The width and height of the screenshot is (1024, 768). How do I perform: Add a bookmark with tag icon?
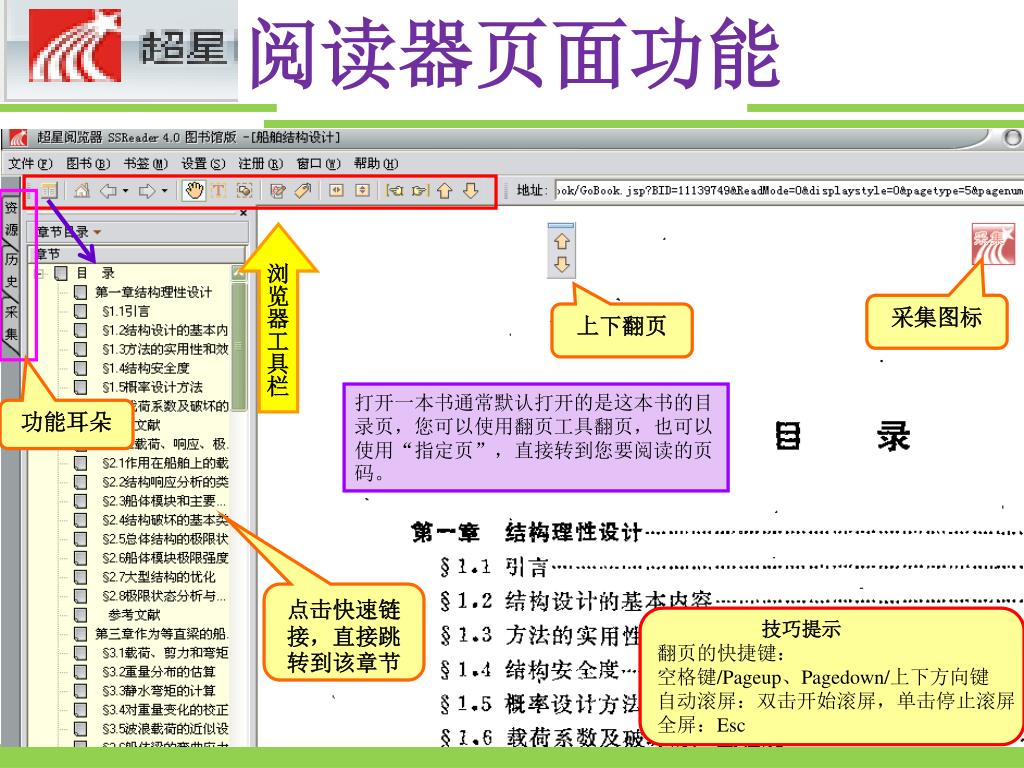click(x=302, y=191)
